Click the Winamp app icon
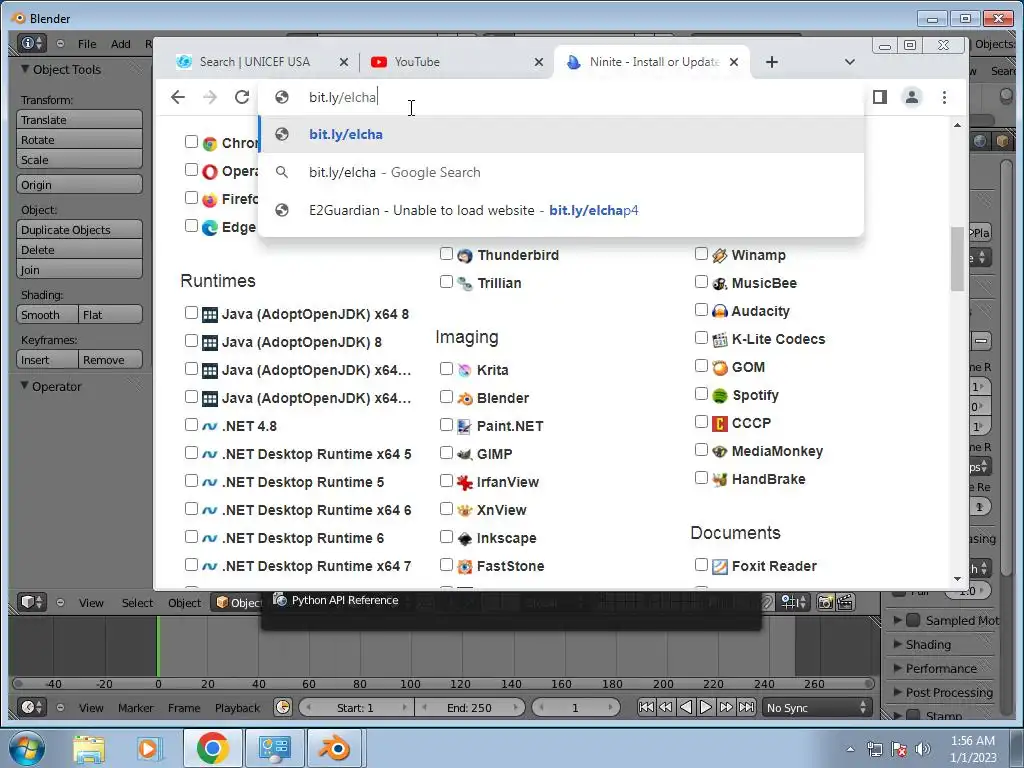 [720, 255]
